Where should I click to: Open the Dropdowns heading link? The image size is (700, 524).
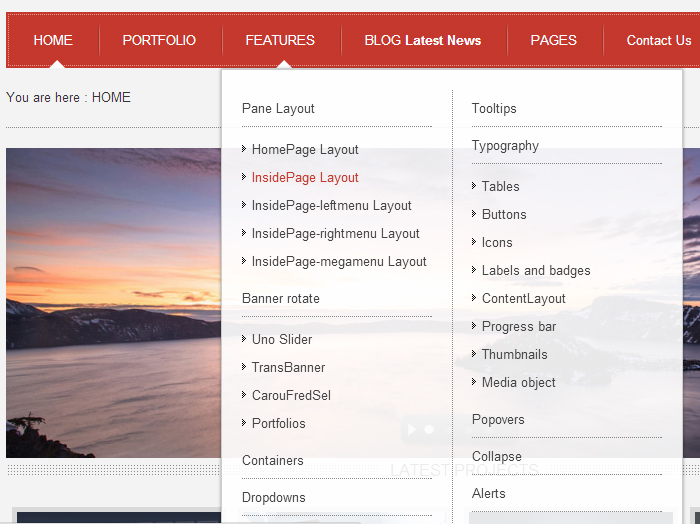click(x=274, y=498)
